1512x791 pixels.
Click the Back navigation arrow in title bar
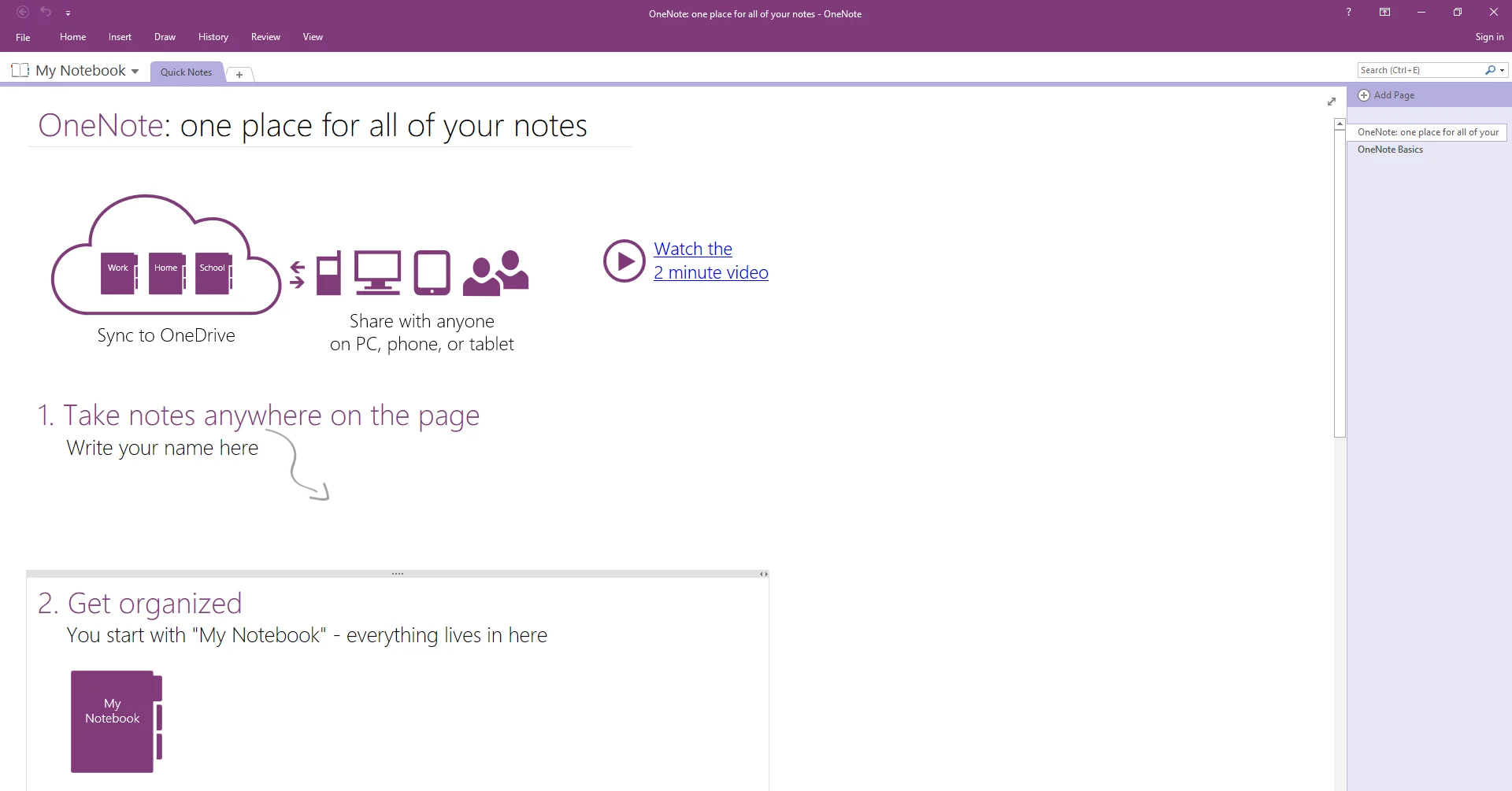coord(23,12)
